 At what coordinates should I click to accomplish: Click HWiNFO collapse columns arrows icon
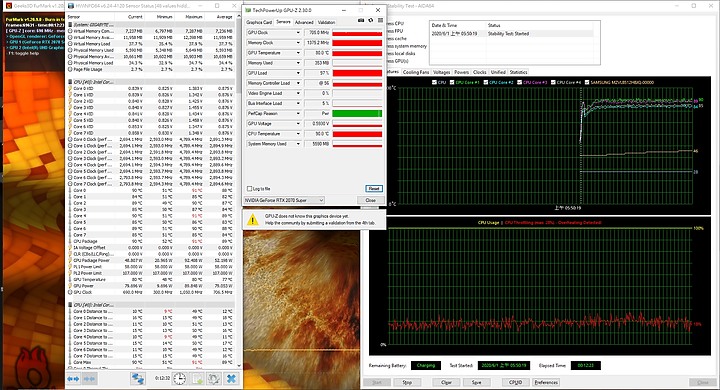[x=90, y=379]
